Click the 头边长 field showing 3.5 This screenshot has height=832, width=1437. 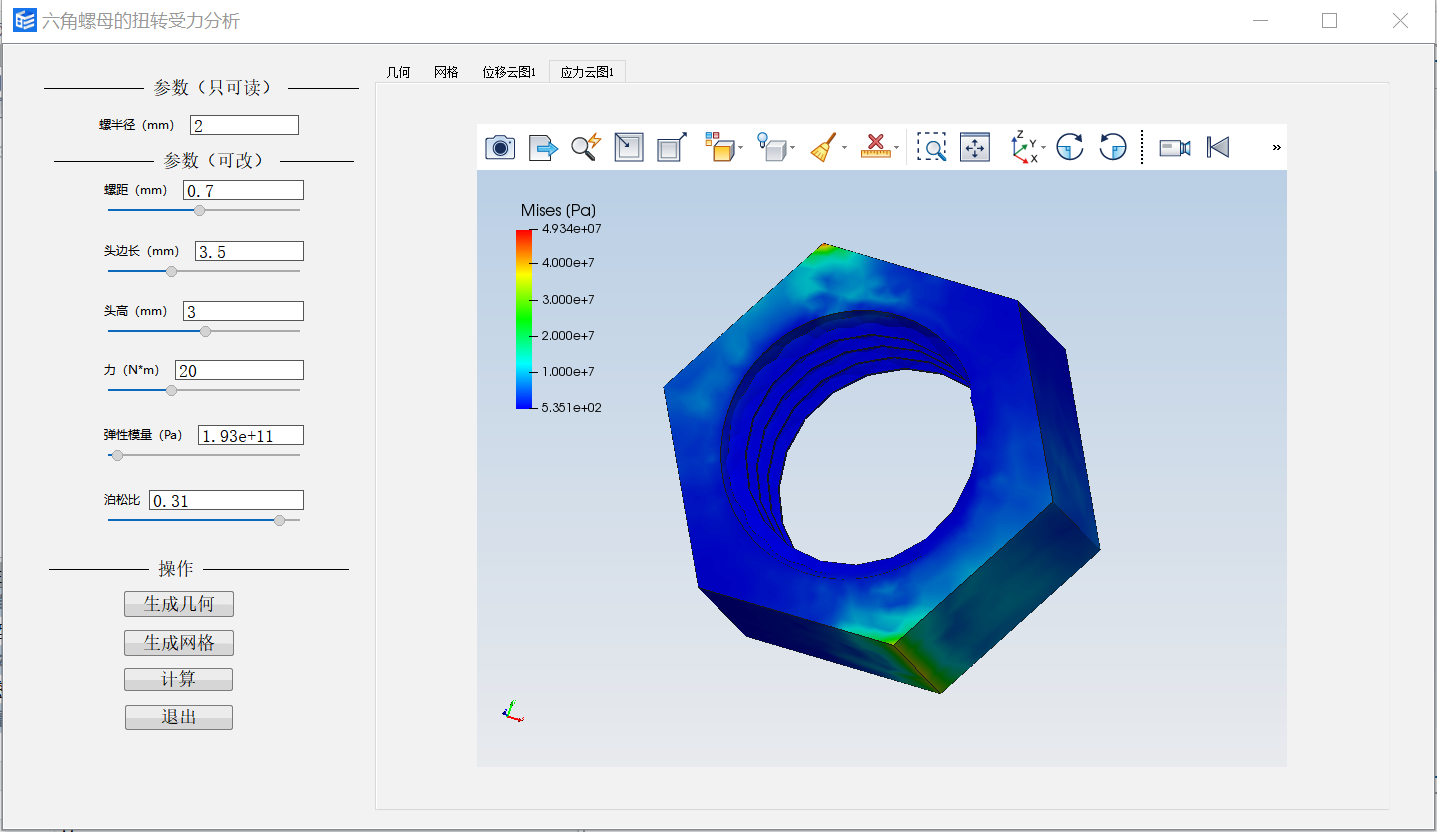tap(249, 251)
